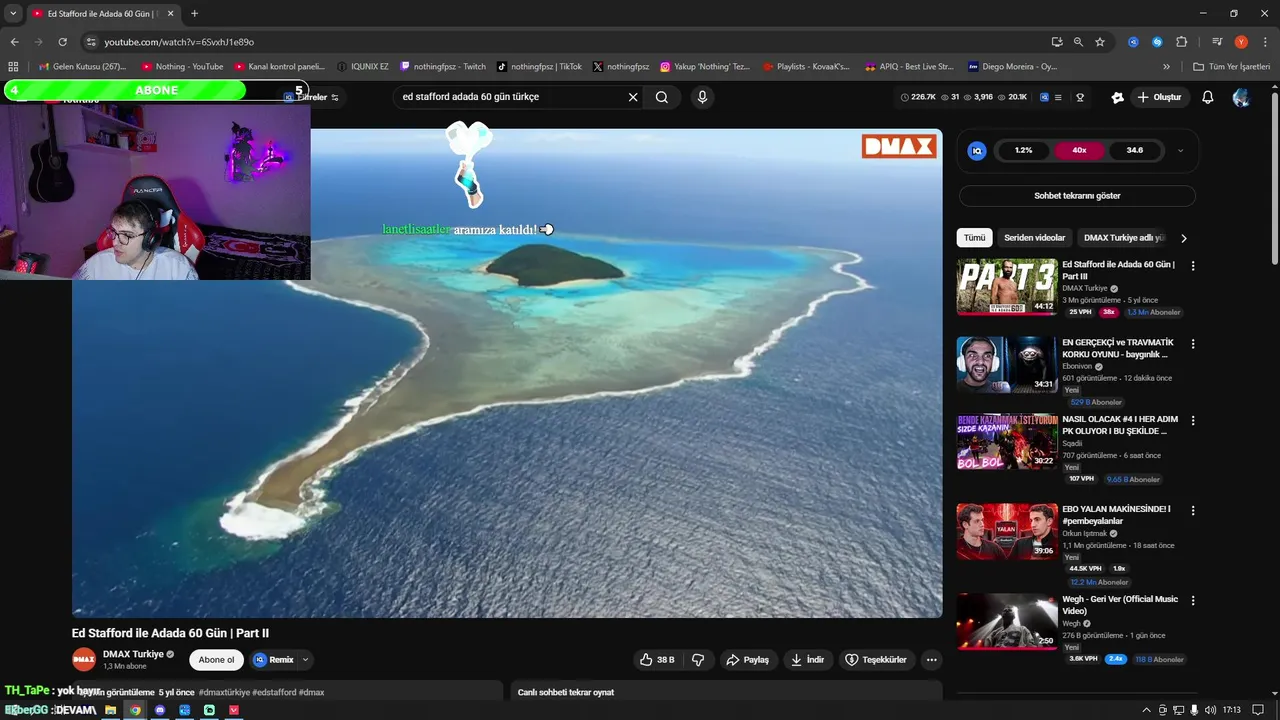Go back to the previous page

coord(14,42)
